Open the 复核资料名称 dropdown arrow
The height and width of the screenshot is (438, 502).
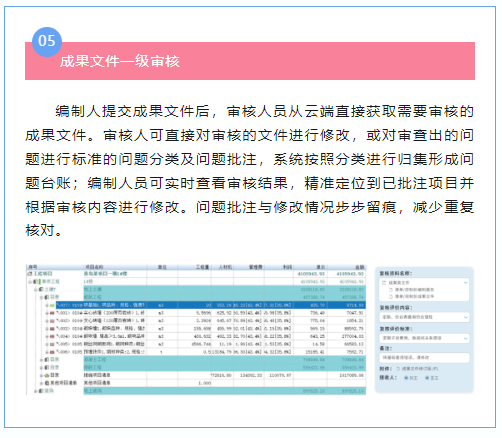pos(465,282)
